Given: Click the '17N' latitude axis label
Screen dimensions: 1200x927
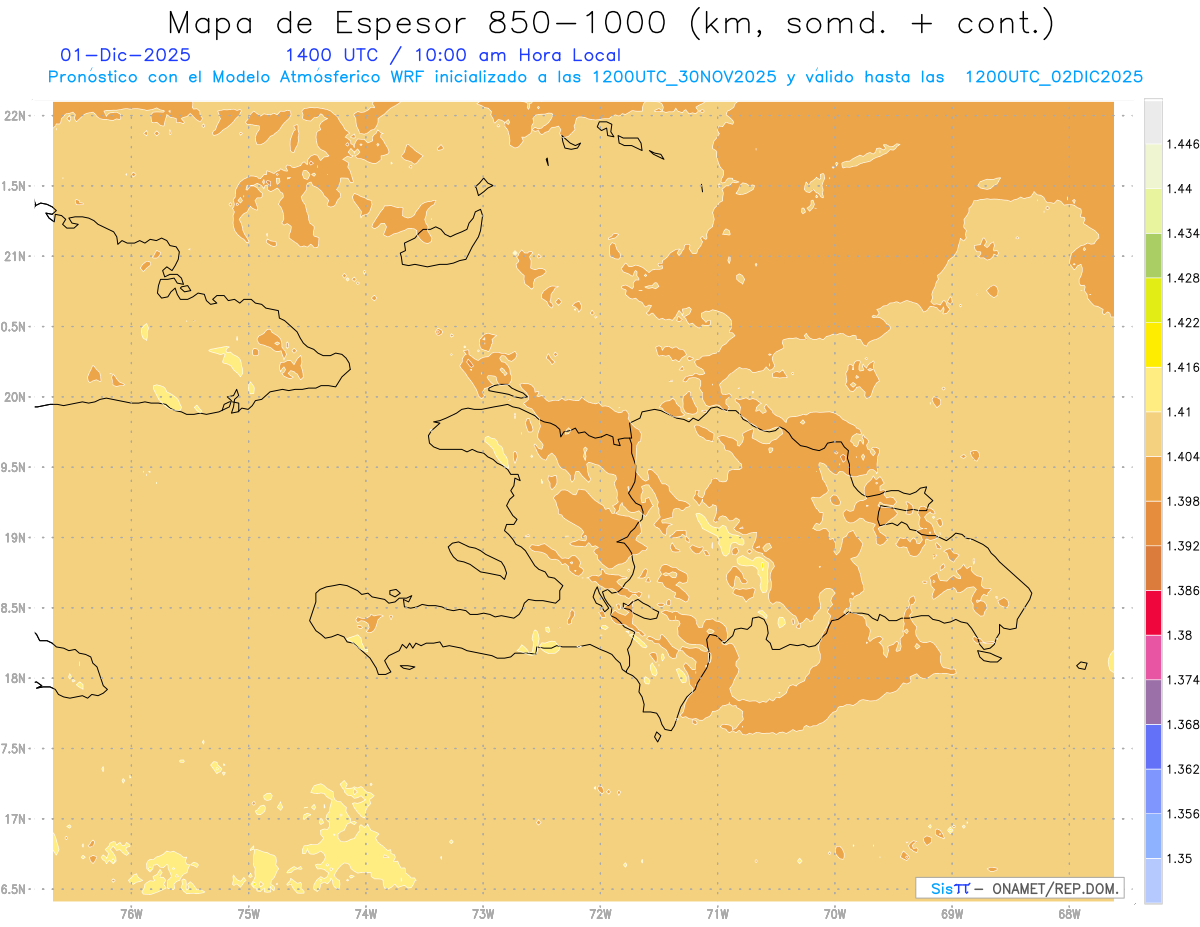Looking at the screenshot, I should point(14,819).
